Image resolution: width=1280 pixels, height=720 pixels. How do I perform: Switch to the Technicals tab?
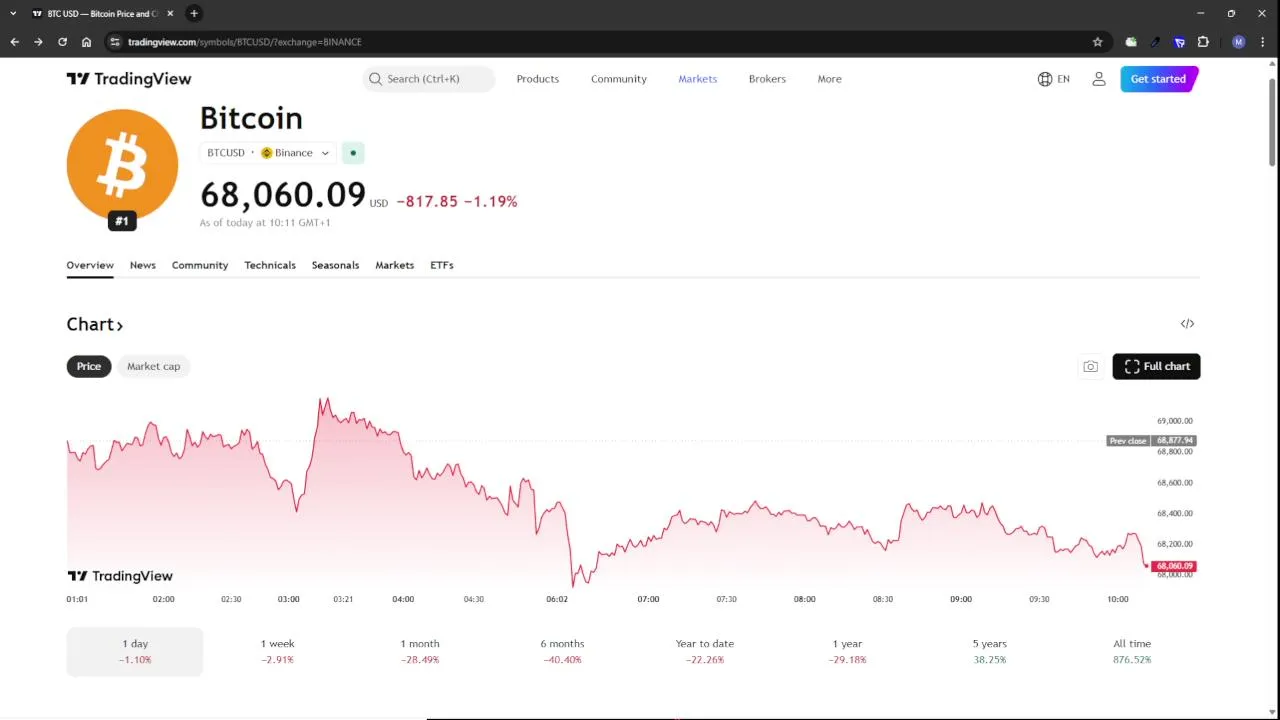tap(270, 265)
